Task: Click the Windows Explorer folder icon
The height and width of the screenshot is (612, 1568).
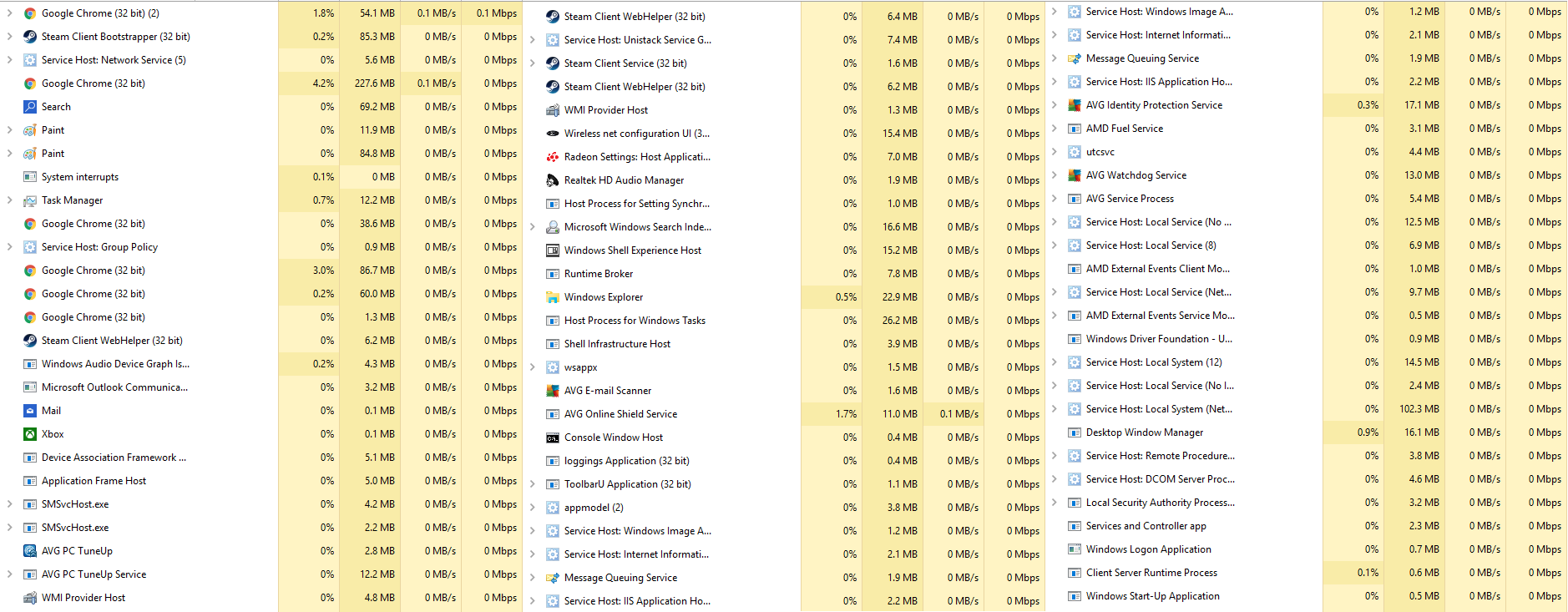Action: tap(553, 297)
